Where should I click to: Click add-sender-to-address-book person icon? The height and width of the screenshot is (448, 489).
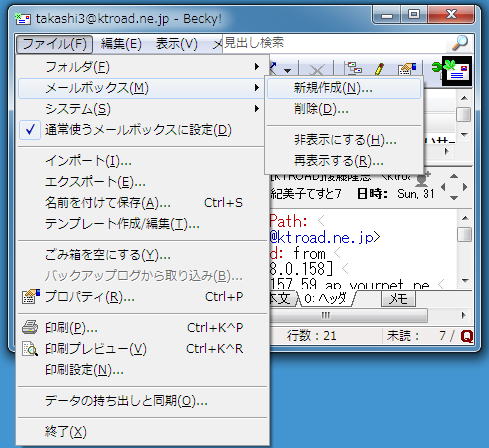[x=422, y=180]
